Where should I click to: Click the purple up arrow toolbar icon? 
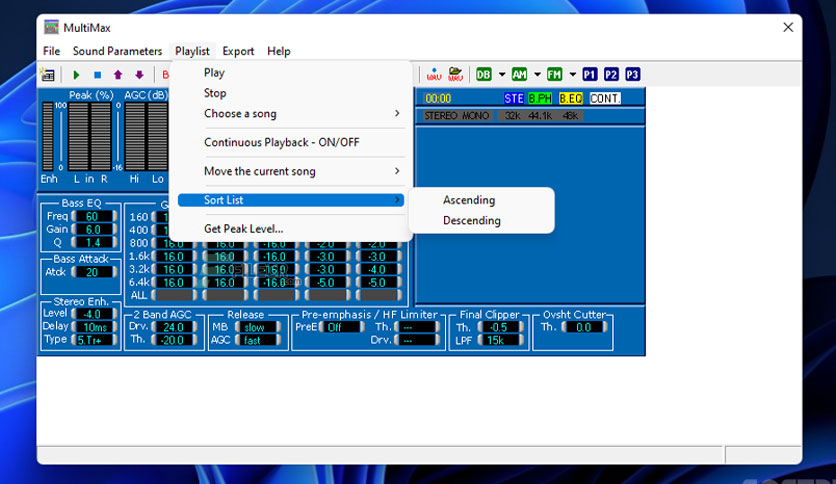point(118,75)
